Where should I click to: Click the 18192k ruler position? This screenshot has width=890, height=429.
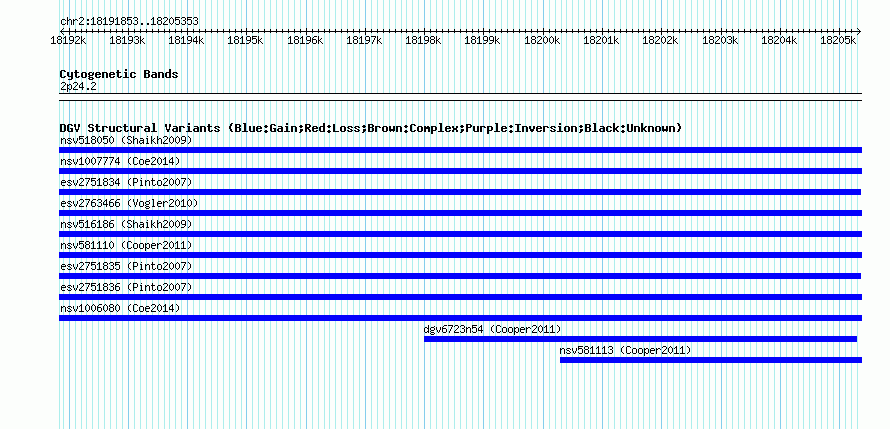pyautogui.click(x=68, y=40)
